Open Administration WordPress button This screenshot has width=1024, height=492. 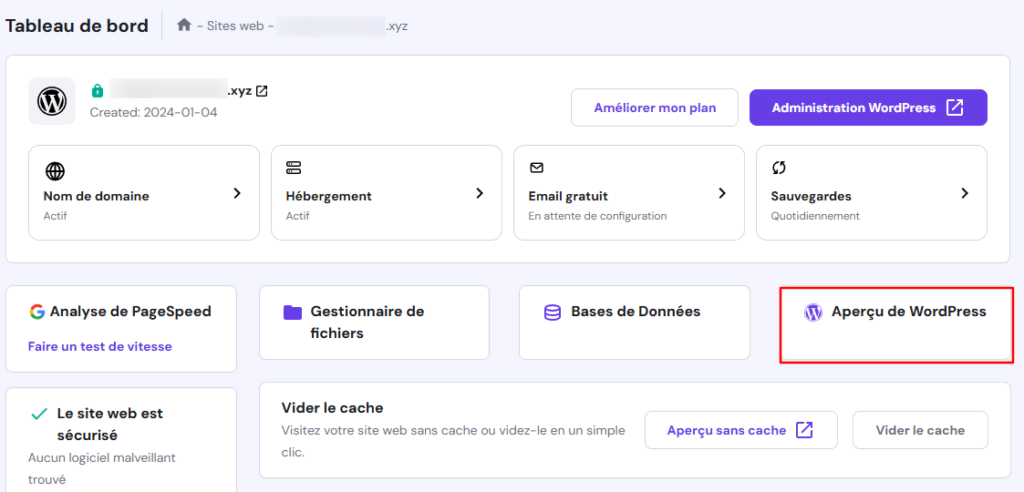coord(867,108)
